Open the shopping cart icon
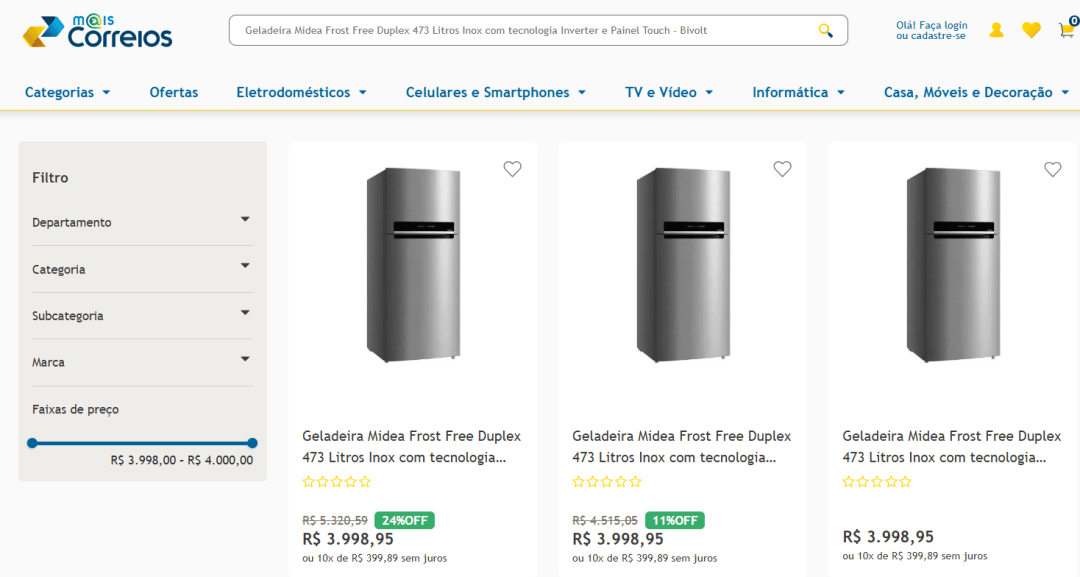This screenshot has height=577, width=1080. pos(1066,29)
